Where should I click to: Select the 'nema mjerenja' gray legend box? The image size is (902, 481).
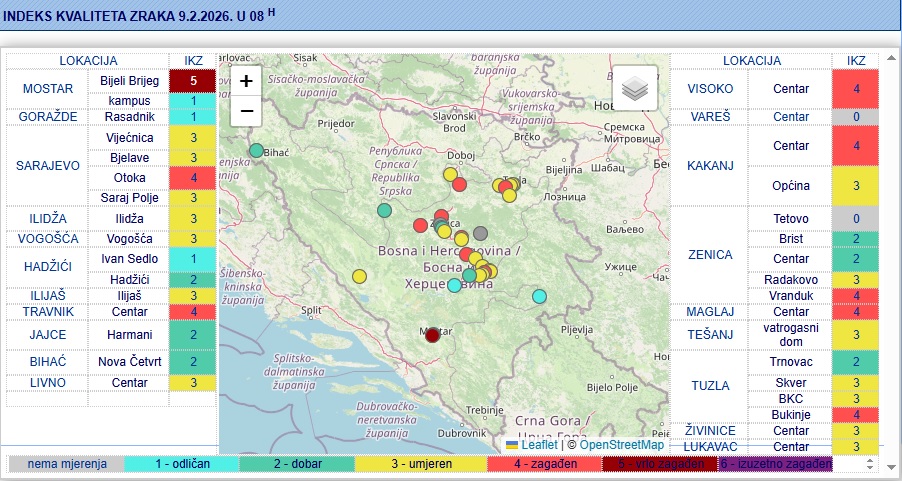coord(67,464)
